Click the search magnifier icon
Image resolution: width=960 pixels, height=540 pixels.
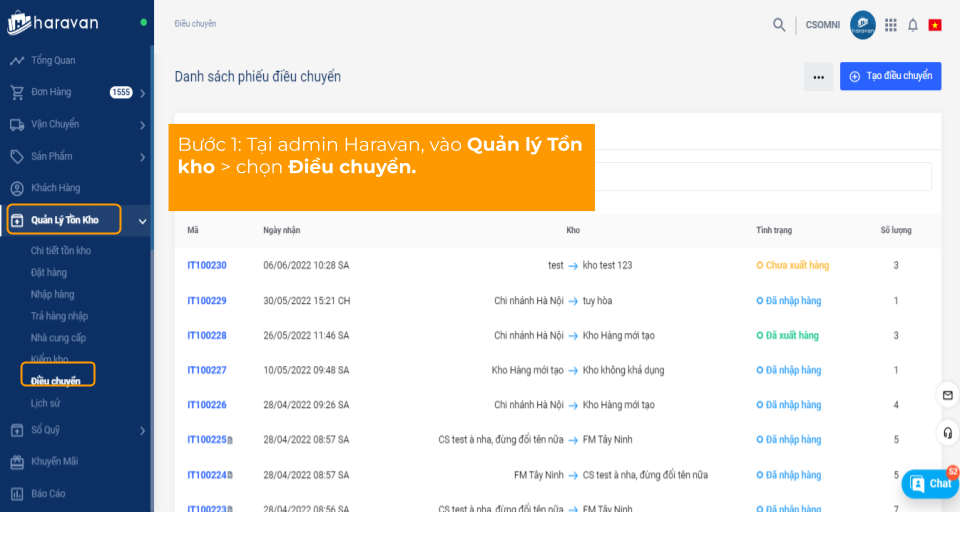coord(779,25)
